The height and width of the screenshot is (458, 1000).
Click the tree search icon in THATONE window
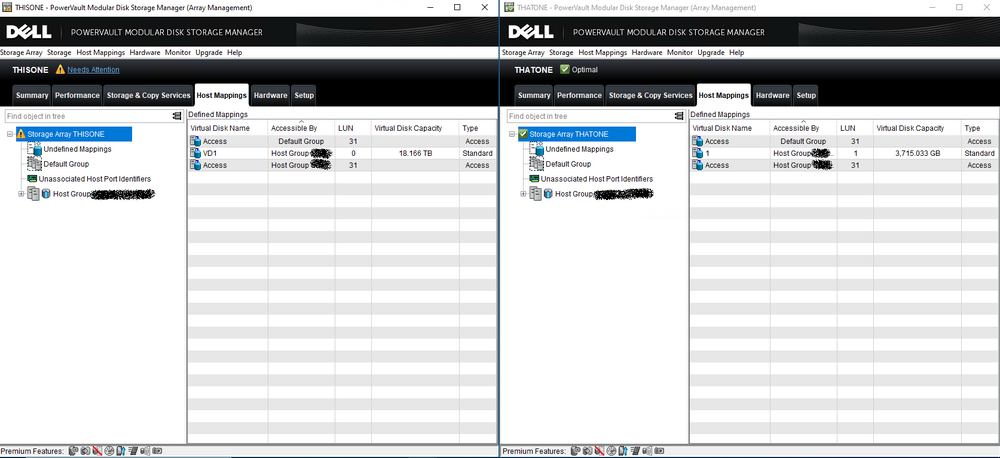pos(679,116)
